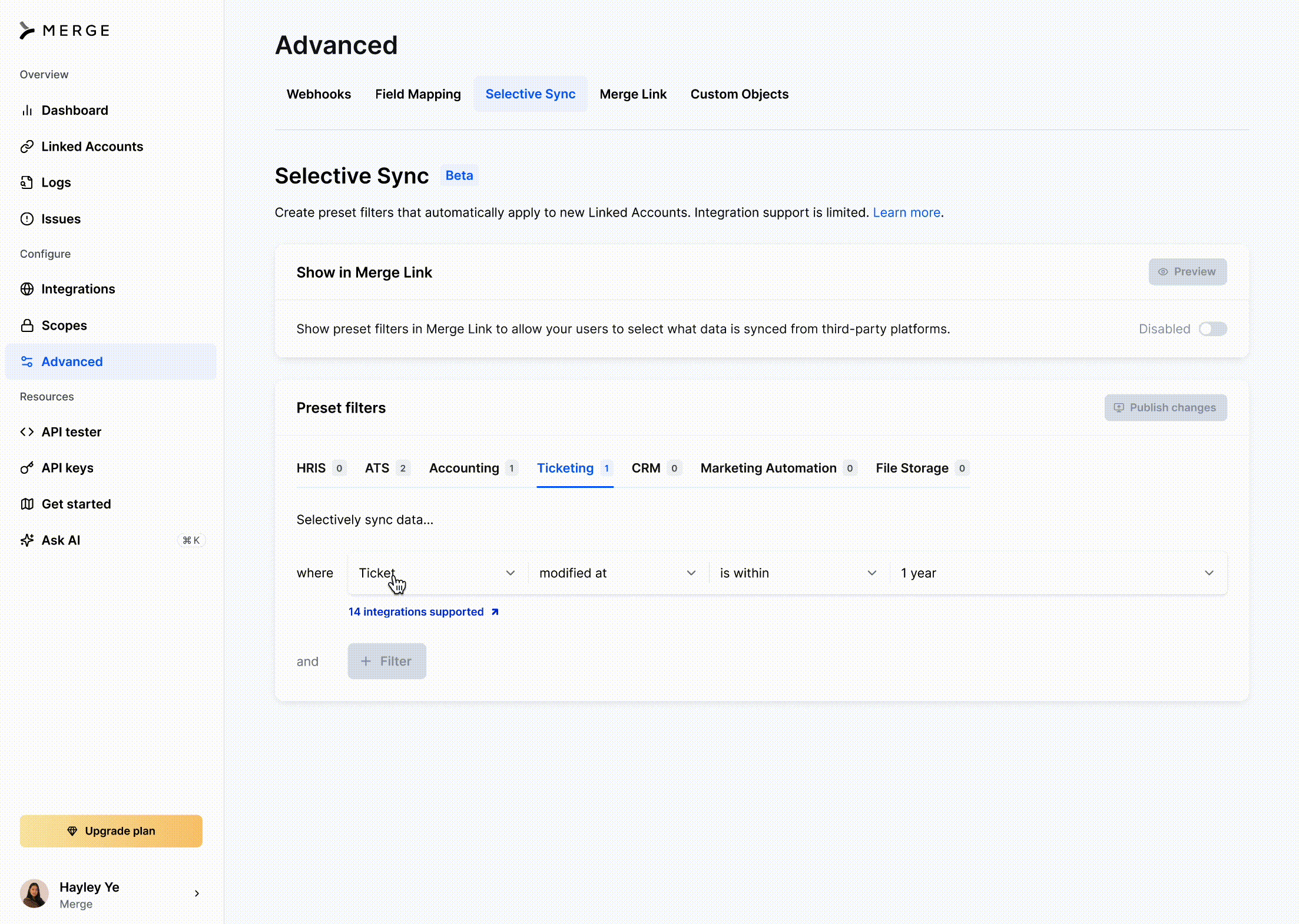
Task: Open API keys in sidebar
Action: (x=111, y=468)
